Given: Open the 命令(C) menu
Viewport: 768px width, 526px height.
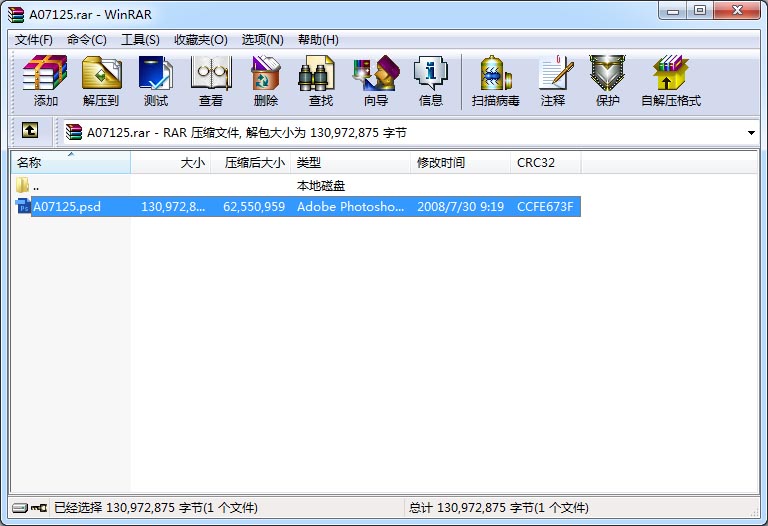Looking at the screenshot, I should (x=87, y=40).
